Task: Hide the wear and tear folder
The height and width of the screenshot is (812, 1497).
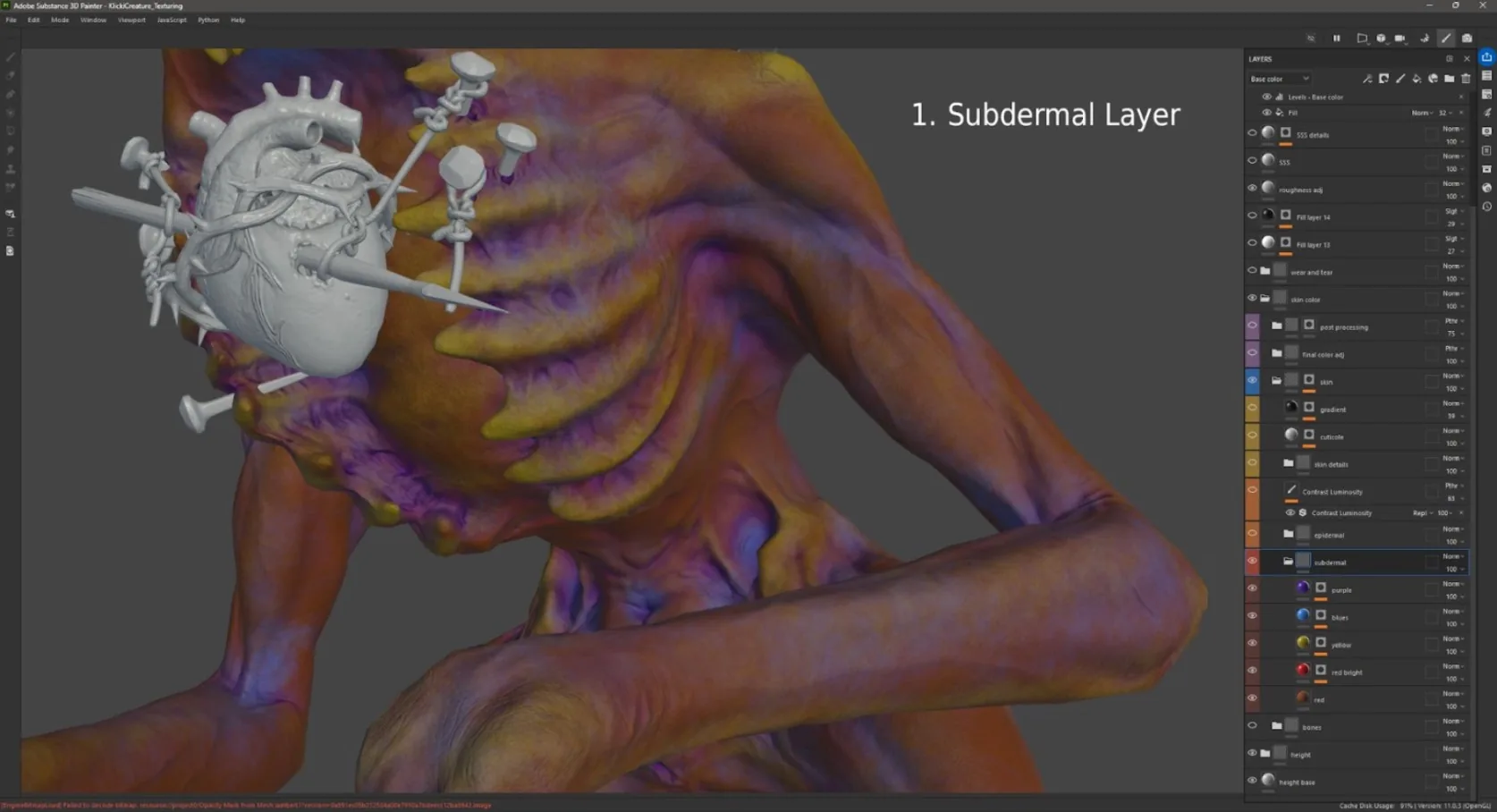Action: pyautogui.click(x=1252, y=270)
